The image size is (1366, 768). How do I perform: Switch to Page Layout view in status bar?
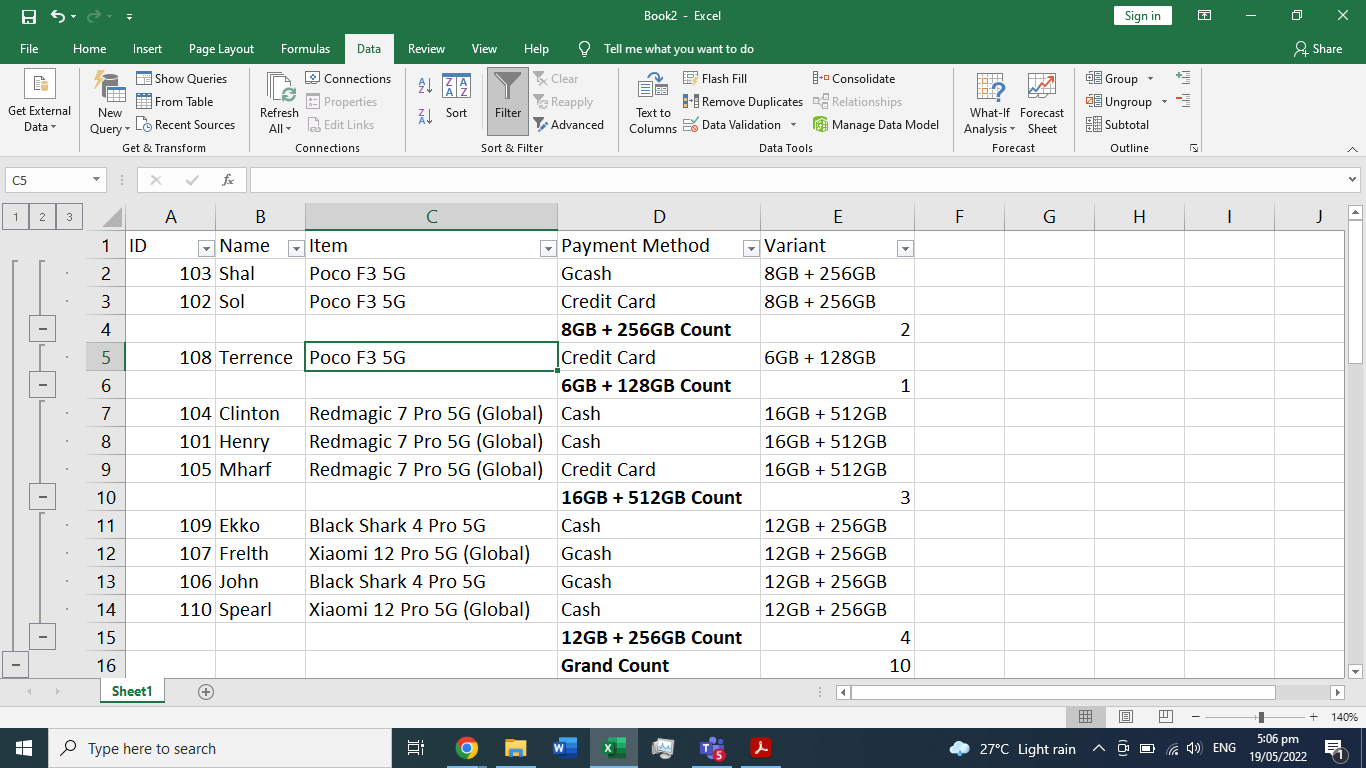(1125, 717)
